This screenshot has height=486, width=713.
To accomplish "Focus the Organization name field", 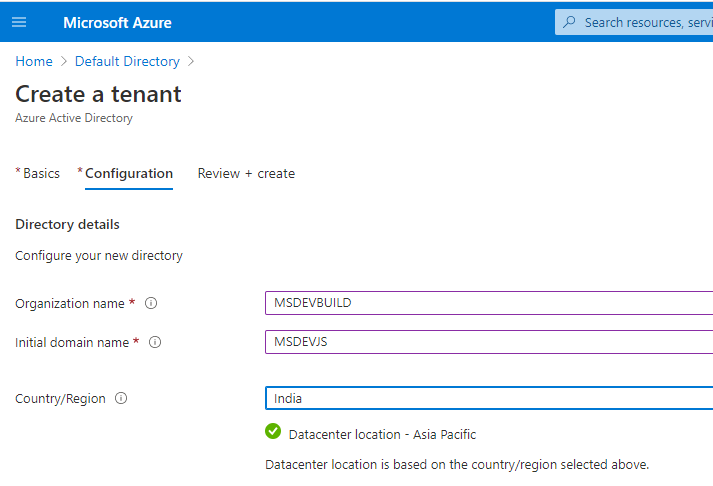I will tap(488, 303).
